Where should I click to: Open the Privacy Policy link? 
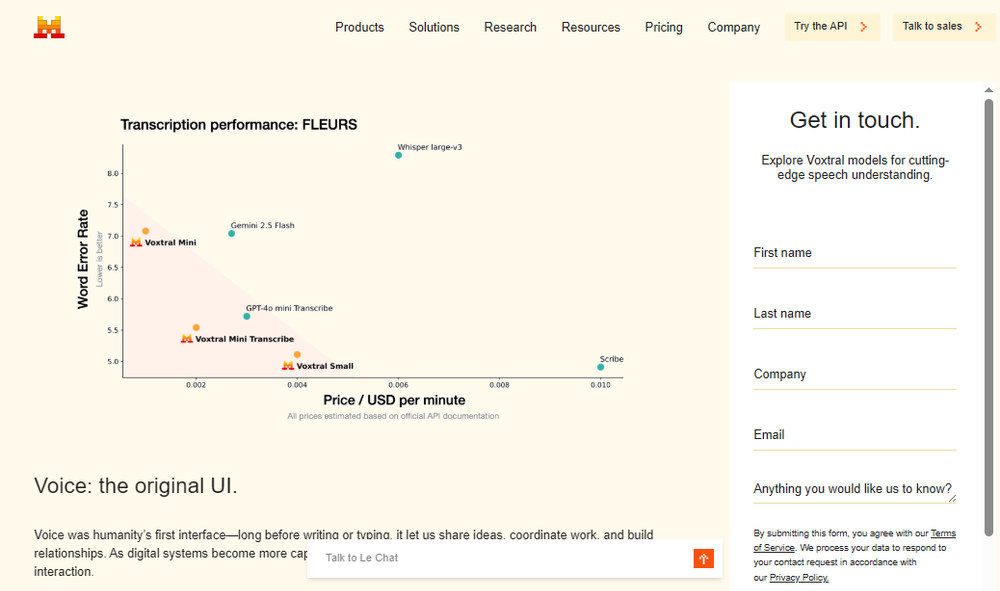797,577
